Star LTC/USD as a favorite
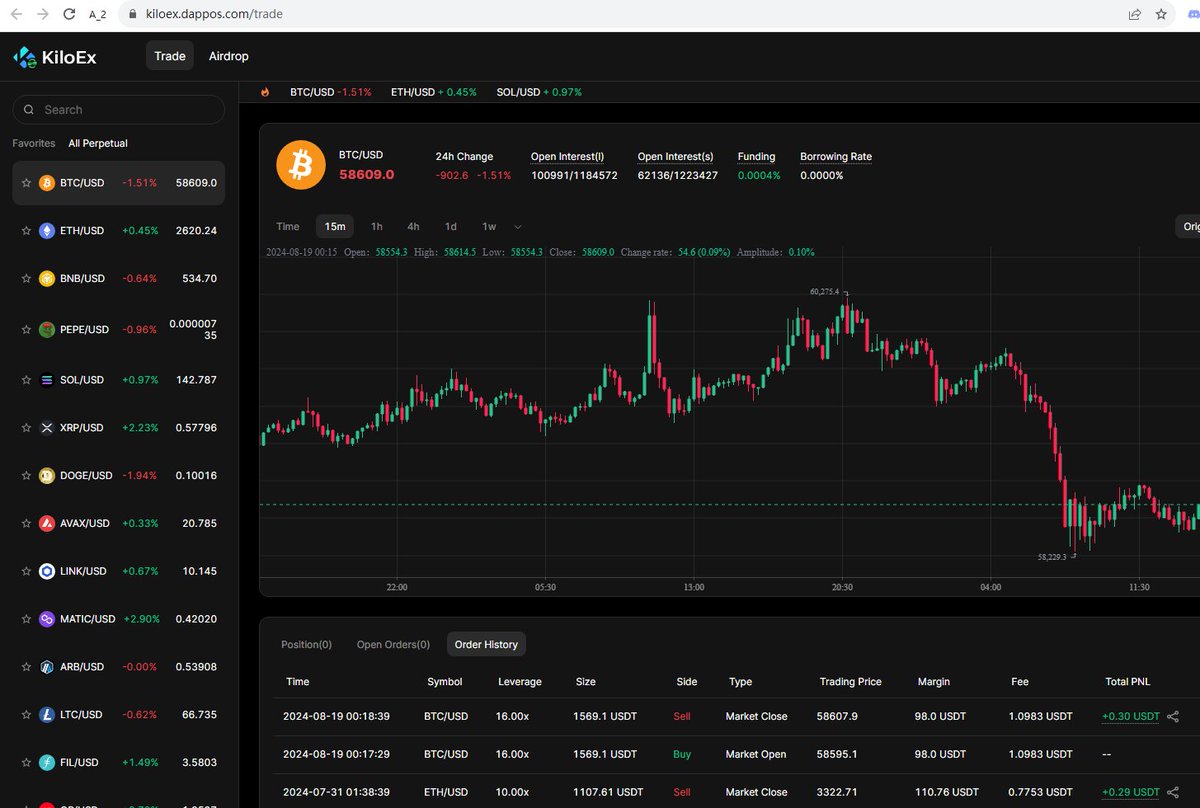This screenshot has width=1200, height=808. pyautogui.click(x=27, y=715)
